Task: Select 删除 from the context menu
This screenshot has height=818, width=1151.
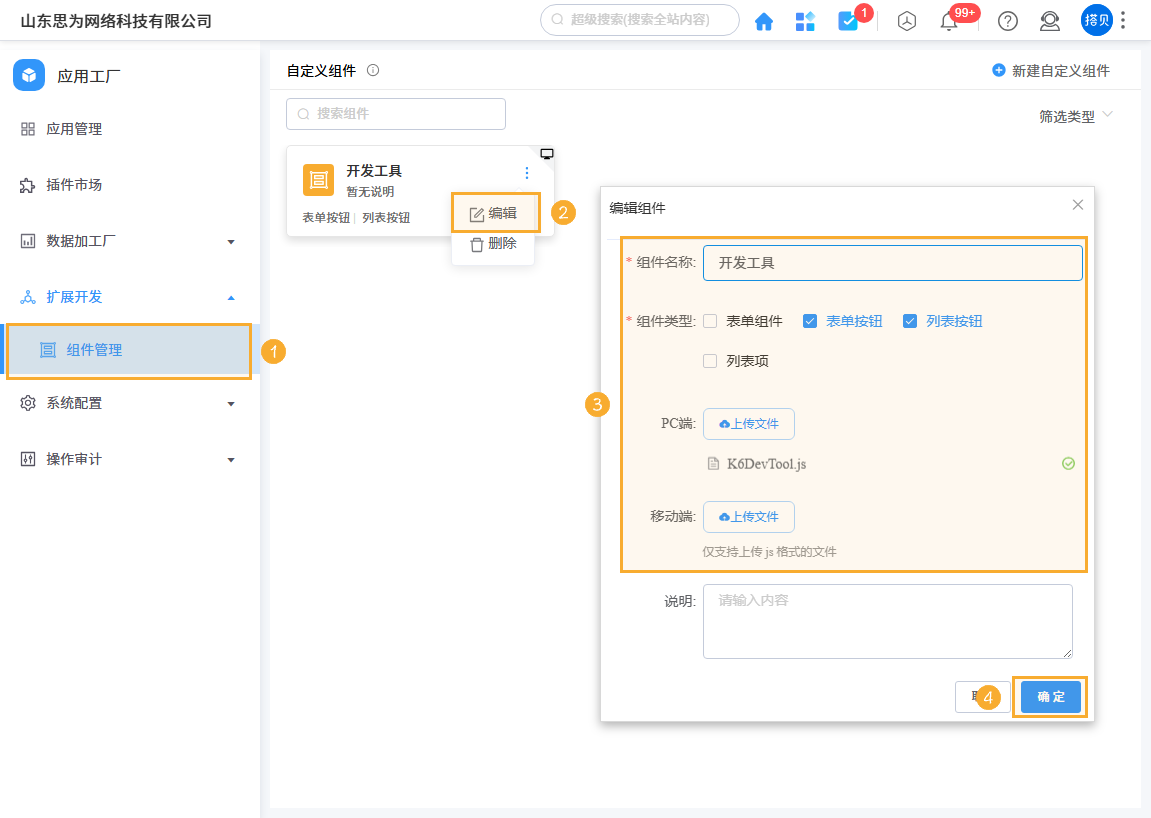Action: point(493,243)
